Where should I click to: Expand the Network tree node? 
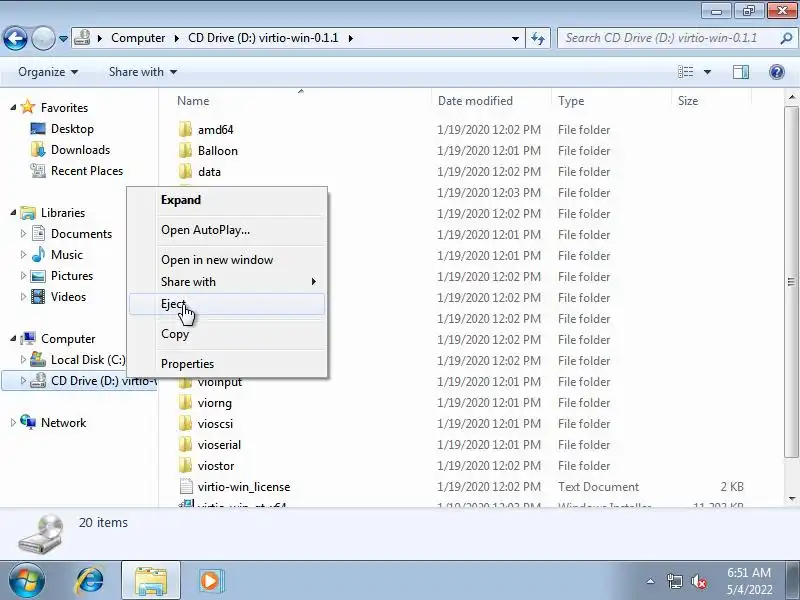point(13,422)
